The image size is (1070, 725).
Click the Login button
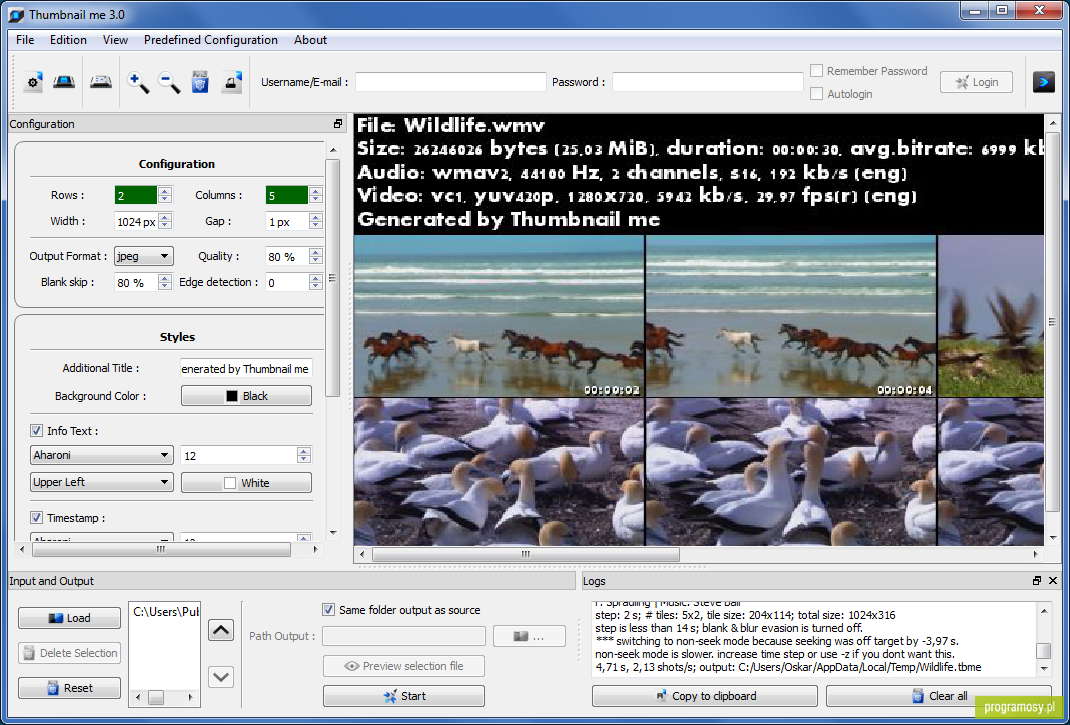click(977, 82)
